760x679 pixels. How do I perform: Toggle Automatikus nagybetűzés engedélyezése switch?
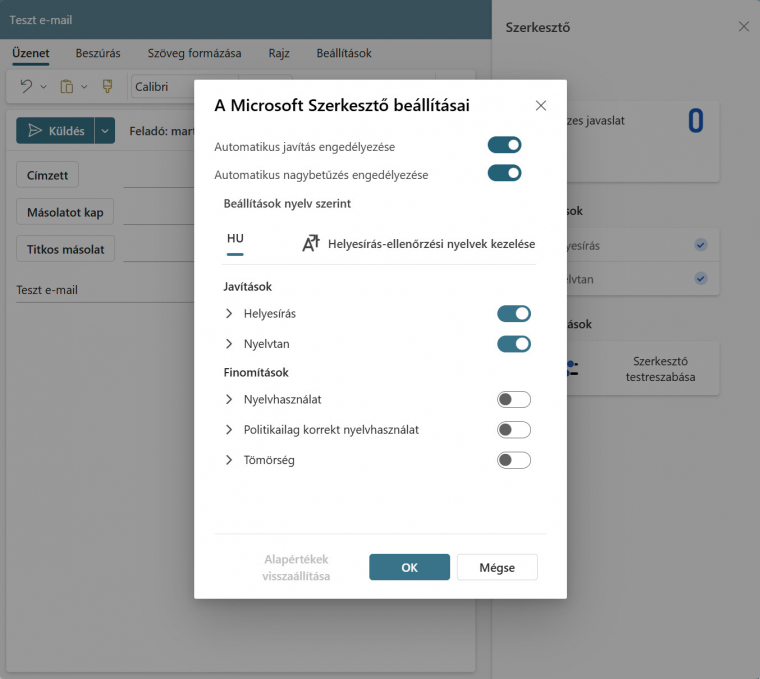coord(504,173)
